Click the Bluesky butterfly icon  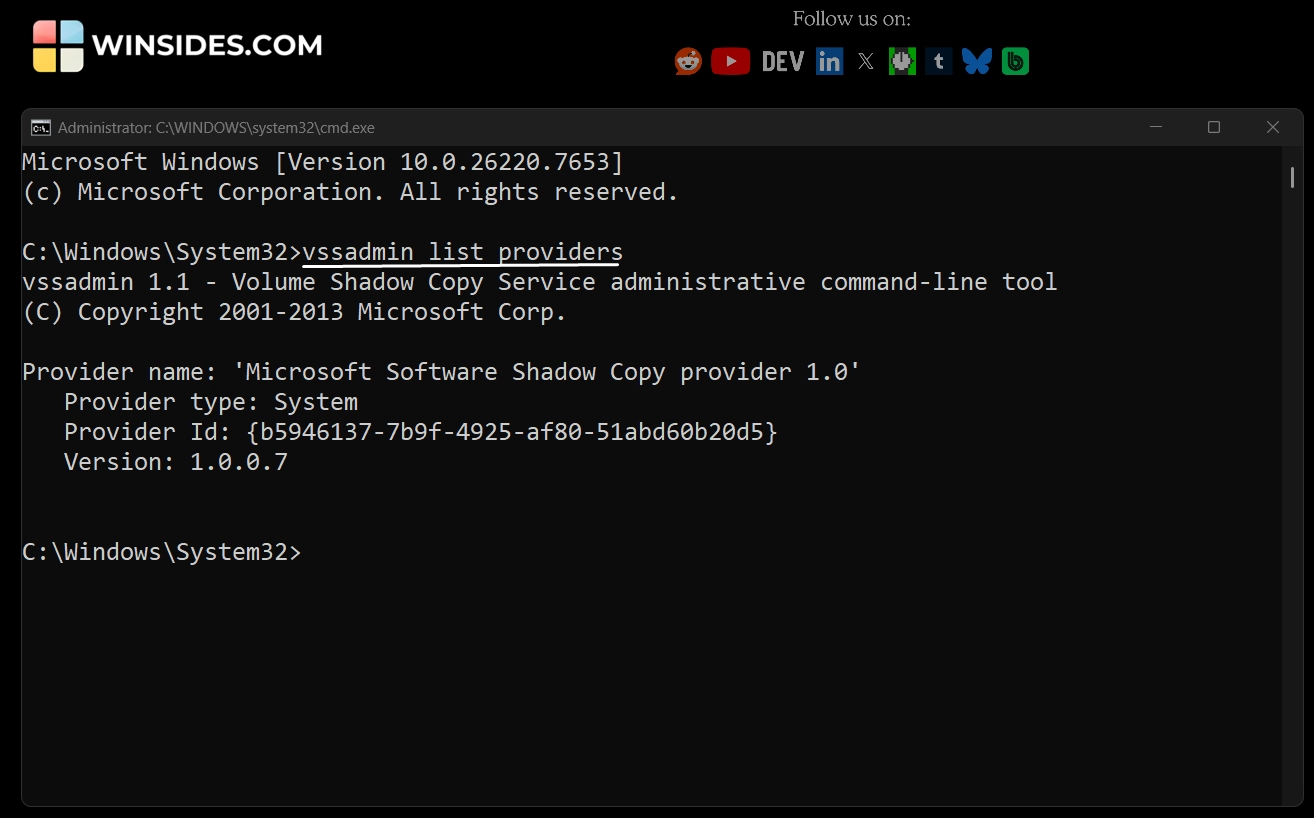click(976, 61)
